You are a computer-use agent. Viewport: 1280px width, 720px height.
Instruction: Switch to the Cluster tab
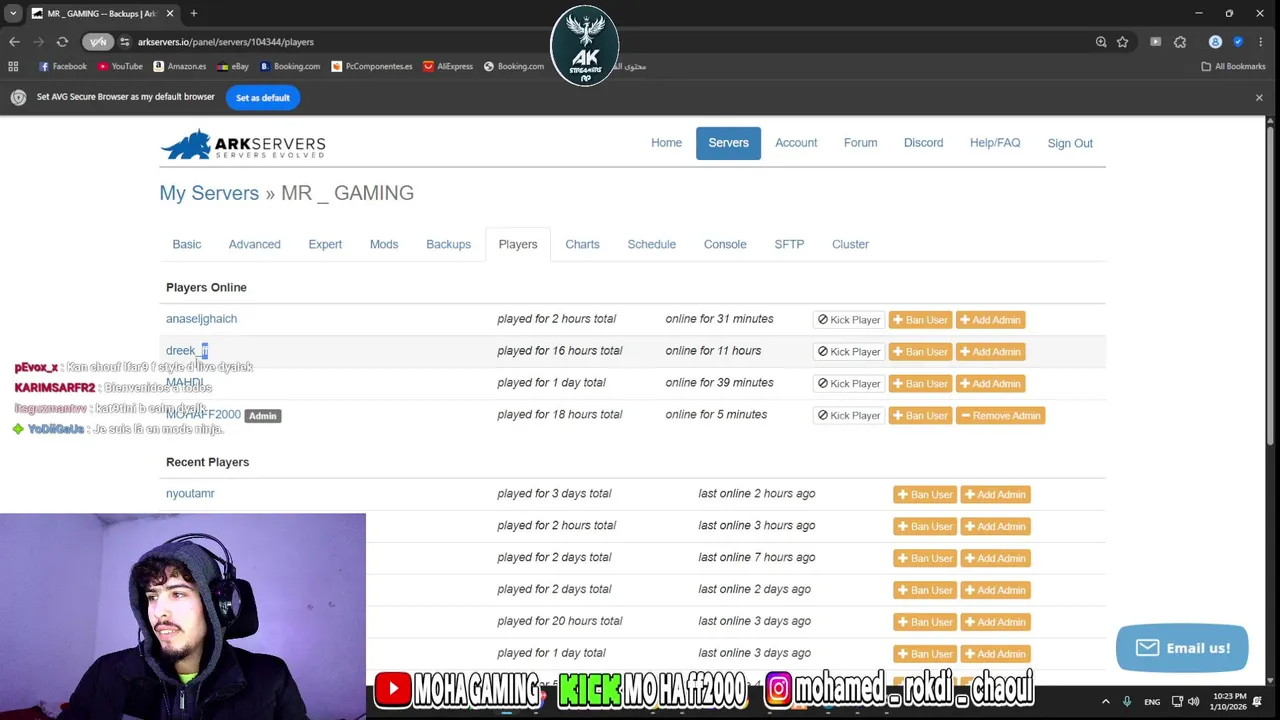tap(850, 244)
